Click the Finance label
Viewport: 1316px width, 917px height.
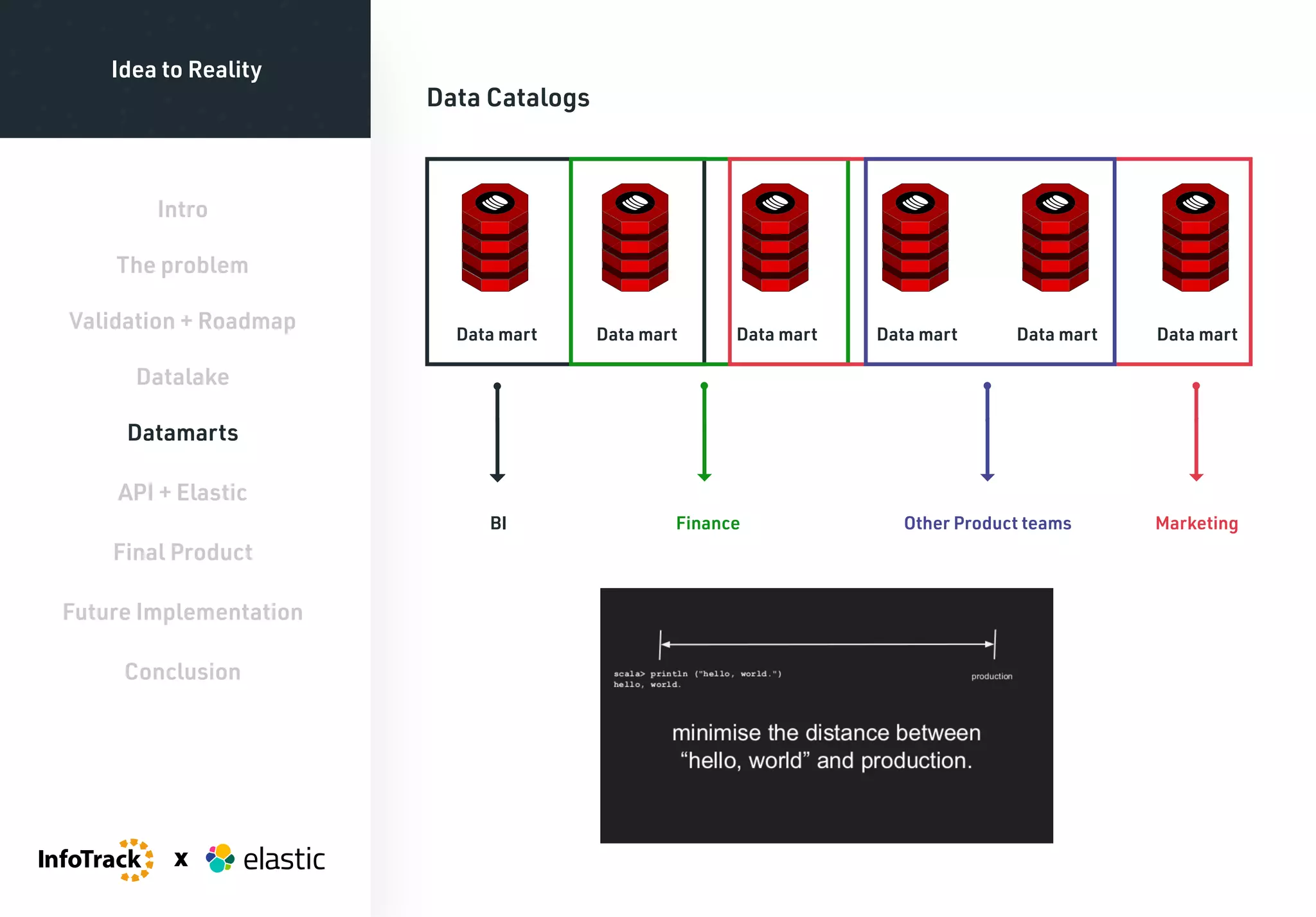(707, 524)
